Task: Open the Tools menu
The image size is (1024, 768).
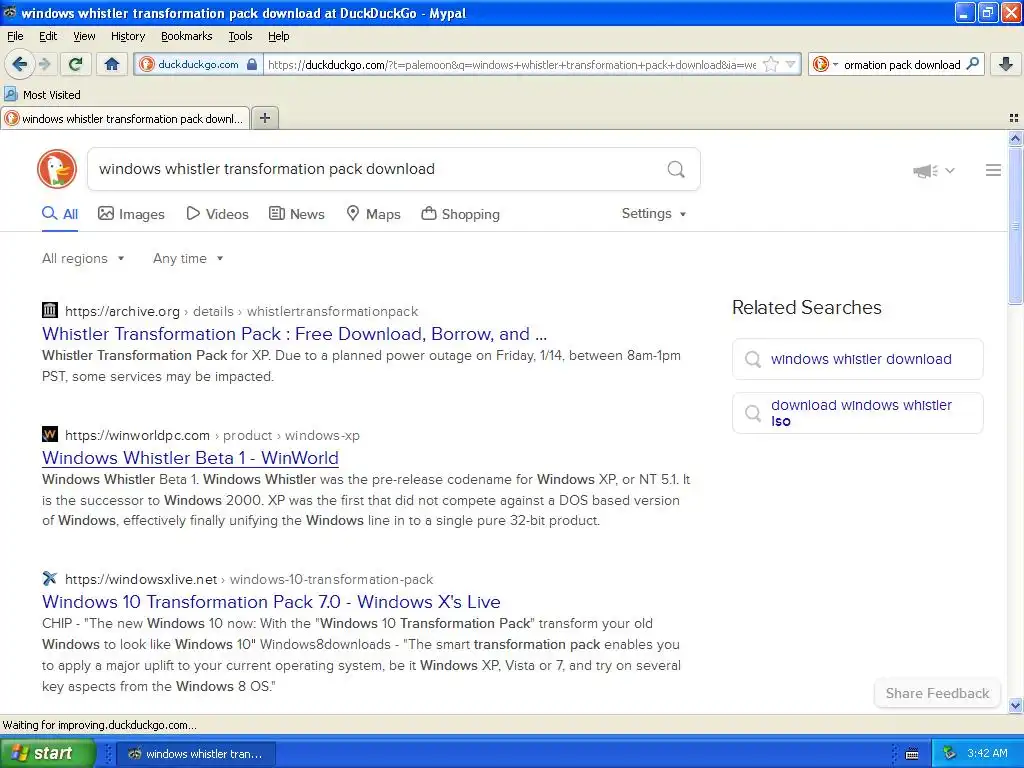Action: 240,36
